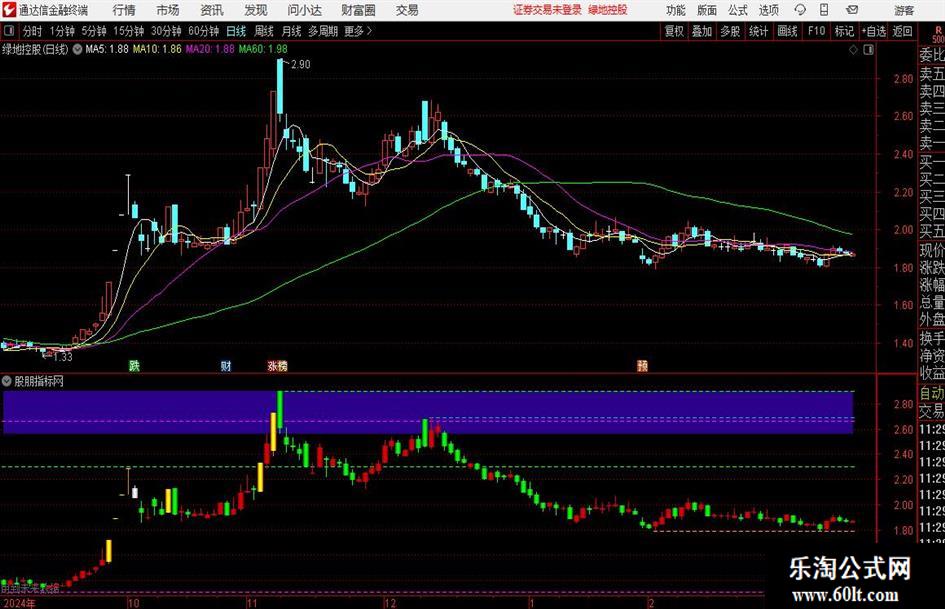Open the 版面 menu
The height and width of the screenshot is (609, 945).
(706, 10)
